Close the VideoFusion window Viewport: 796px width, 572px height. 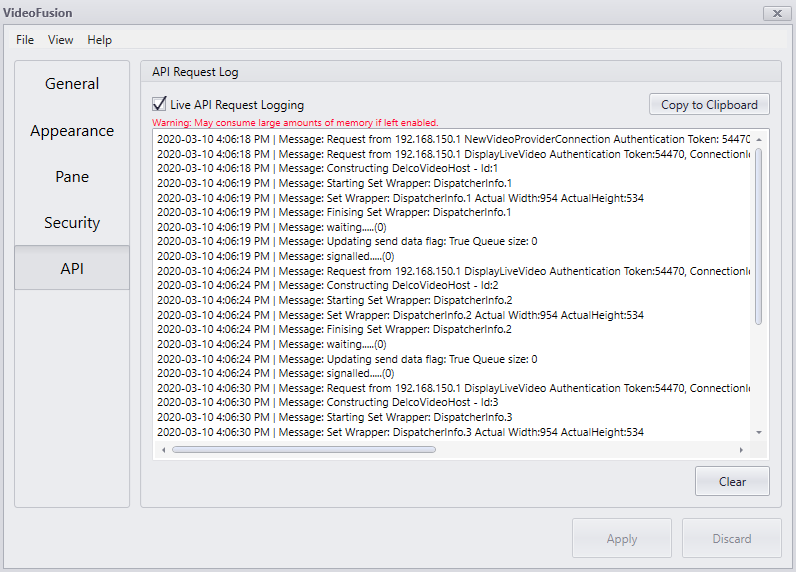point(777,14)
